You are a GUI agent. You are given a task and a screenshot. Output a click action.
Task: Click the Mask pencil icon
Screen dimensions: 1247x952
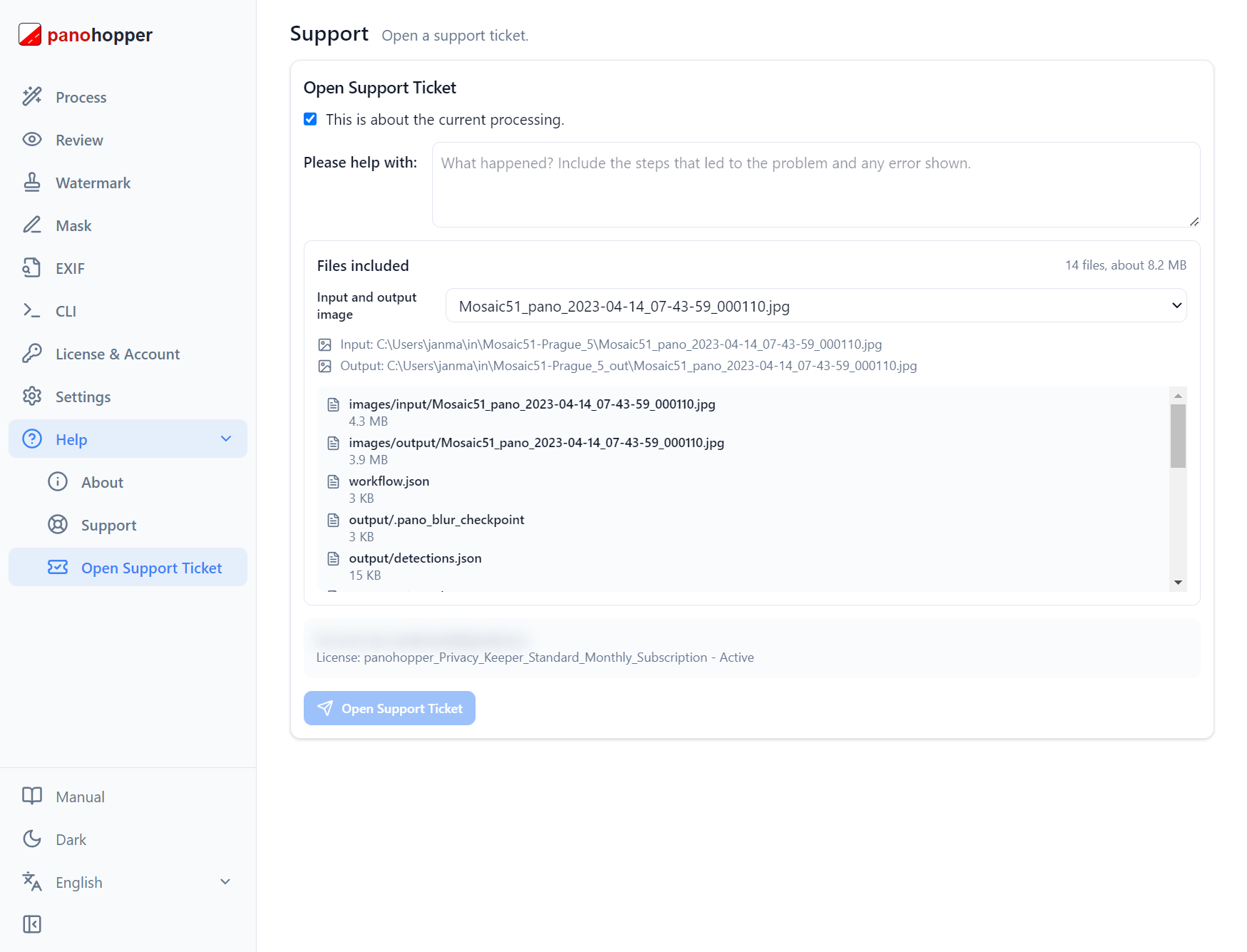coord(32,225)
